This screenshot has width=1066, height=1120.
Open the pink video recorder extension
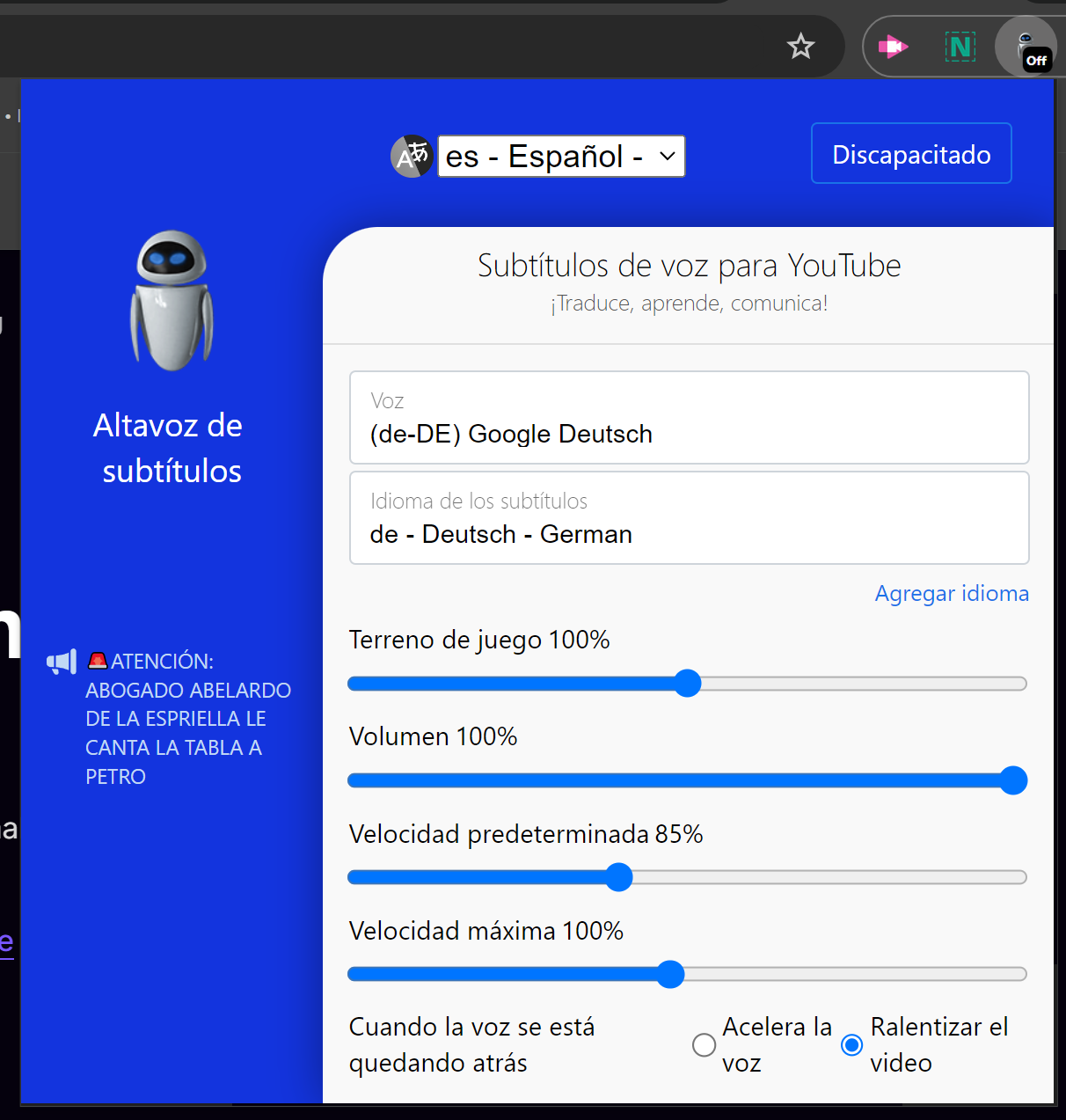(x=893, y=47)
